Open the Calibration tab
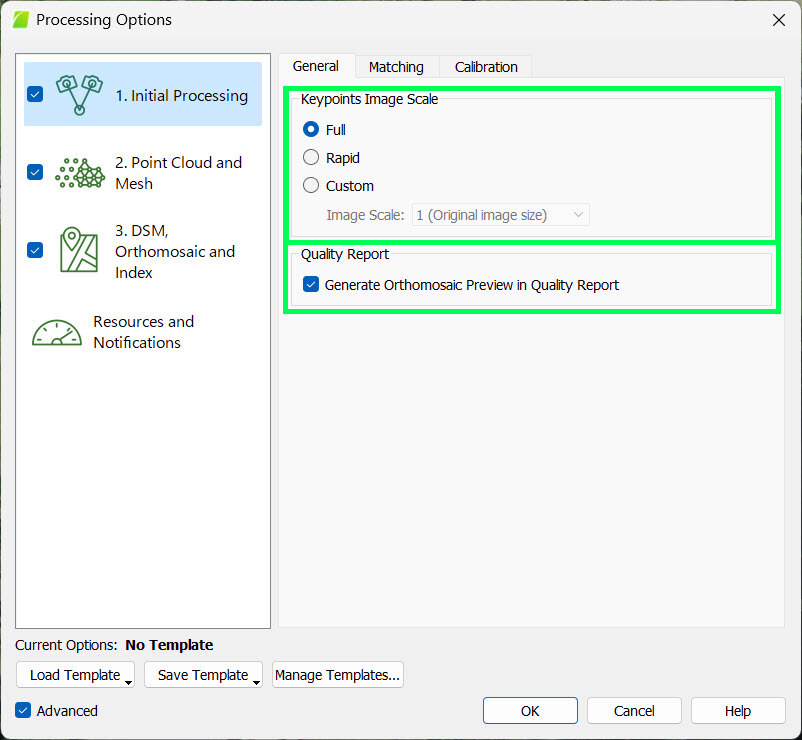 [485, 66]
